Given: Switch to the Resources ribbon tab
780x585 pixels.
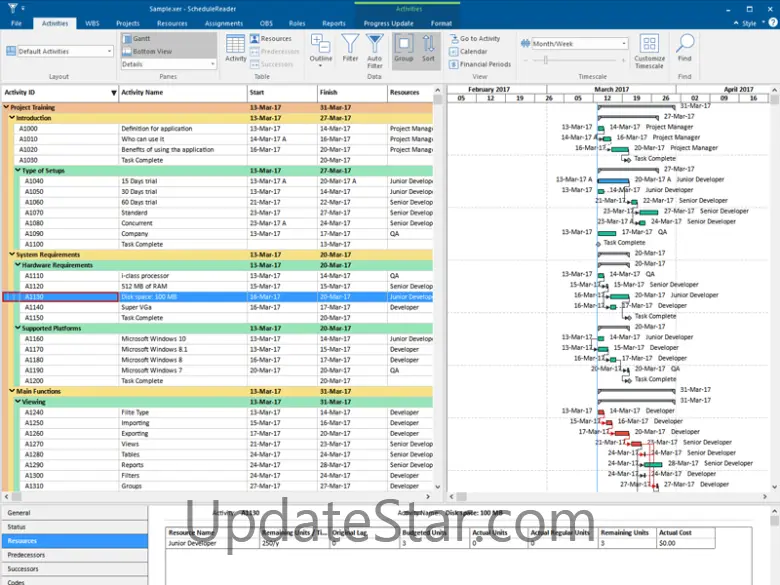Looking at the screenshot, I should pos(172,23).
